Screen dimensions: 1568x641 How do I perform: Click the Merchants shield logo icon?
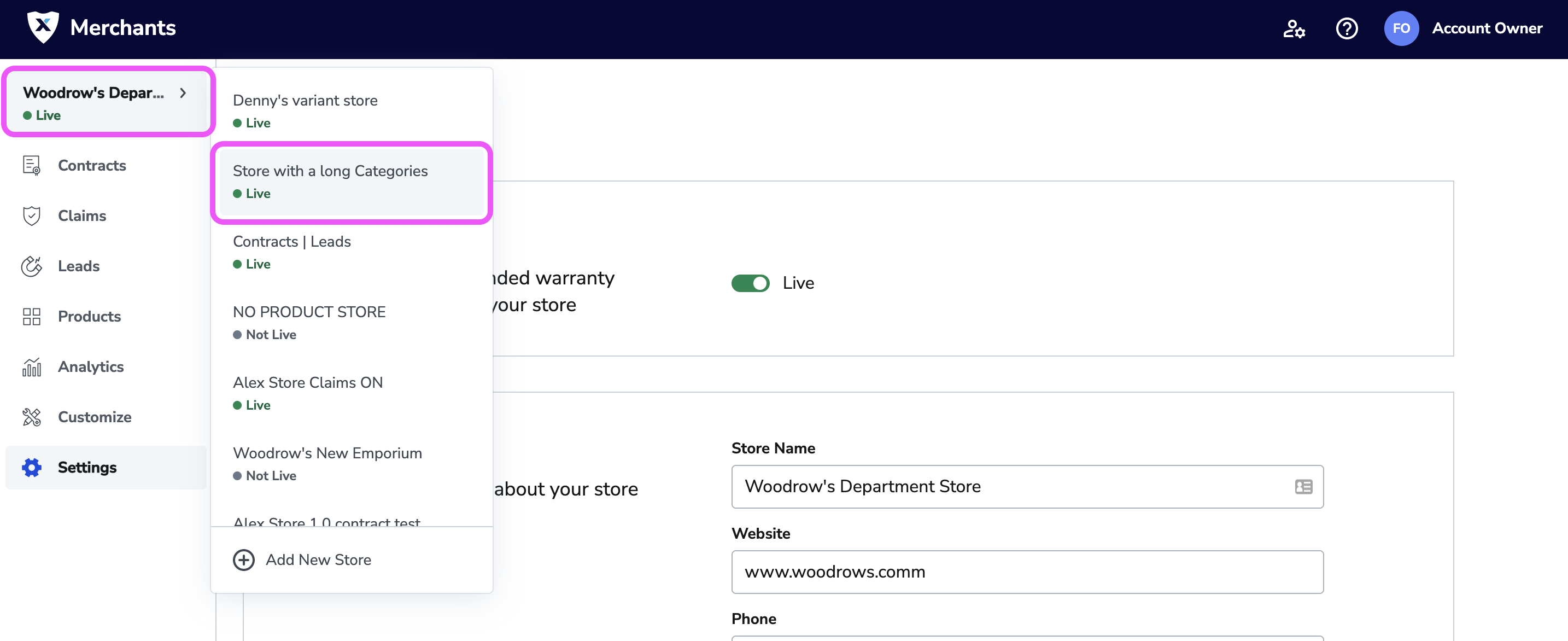43,27
